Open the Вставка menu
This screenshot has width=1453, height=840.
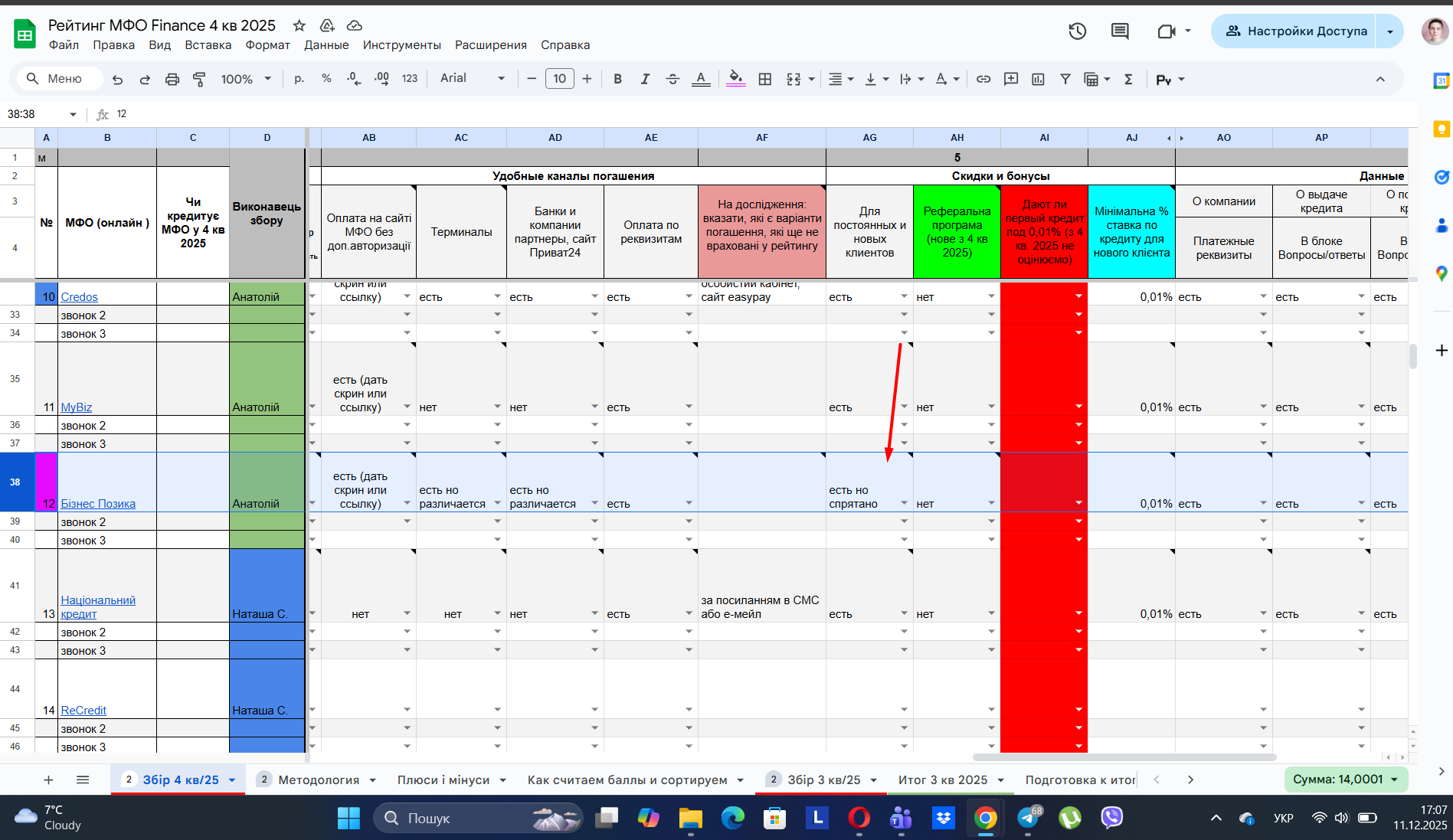point(208,45)
